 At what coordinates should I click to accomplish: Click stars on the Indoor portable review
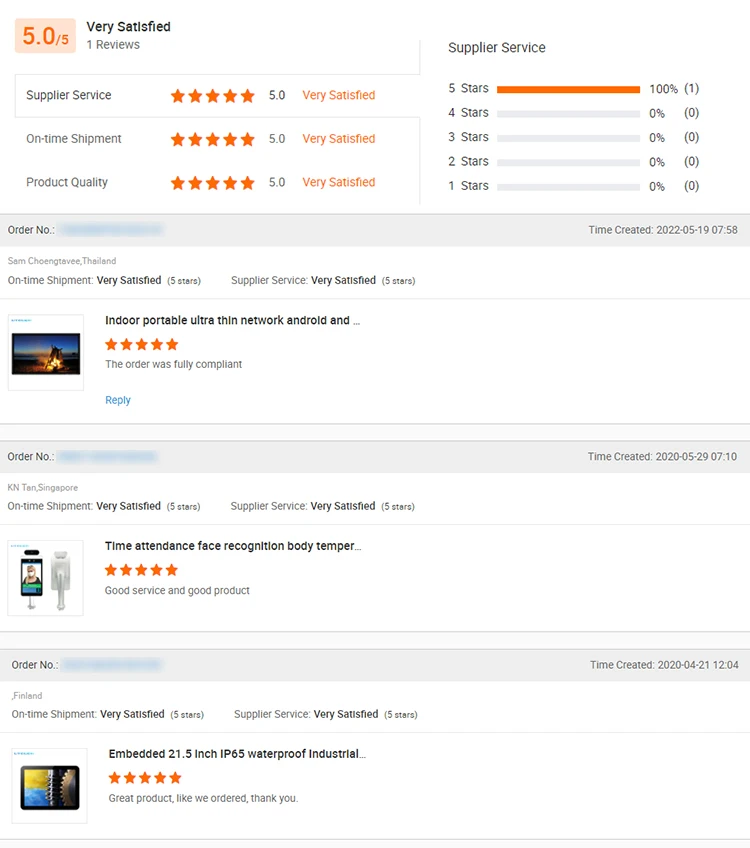(x=141, y=344)
